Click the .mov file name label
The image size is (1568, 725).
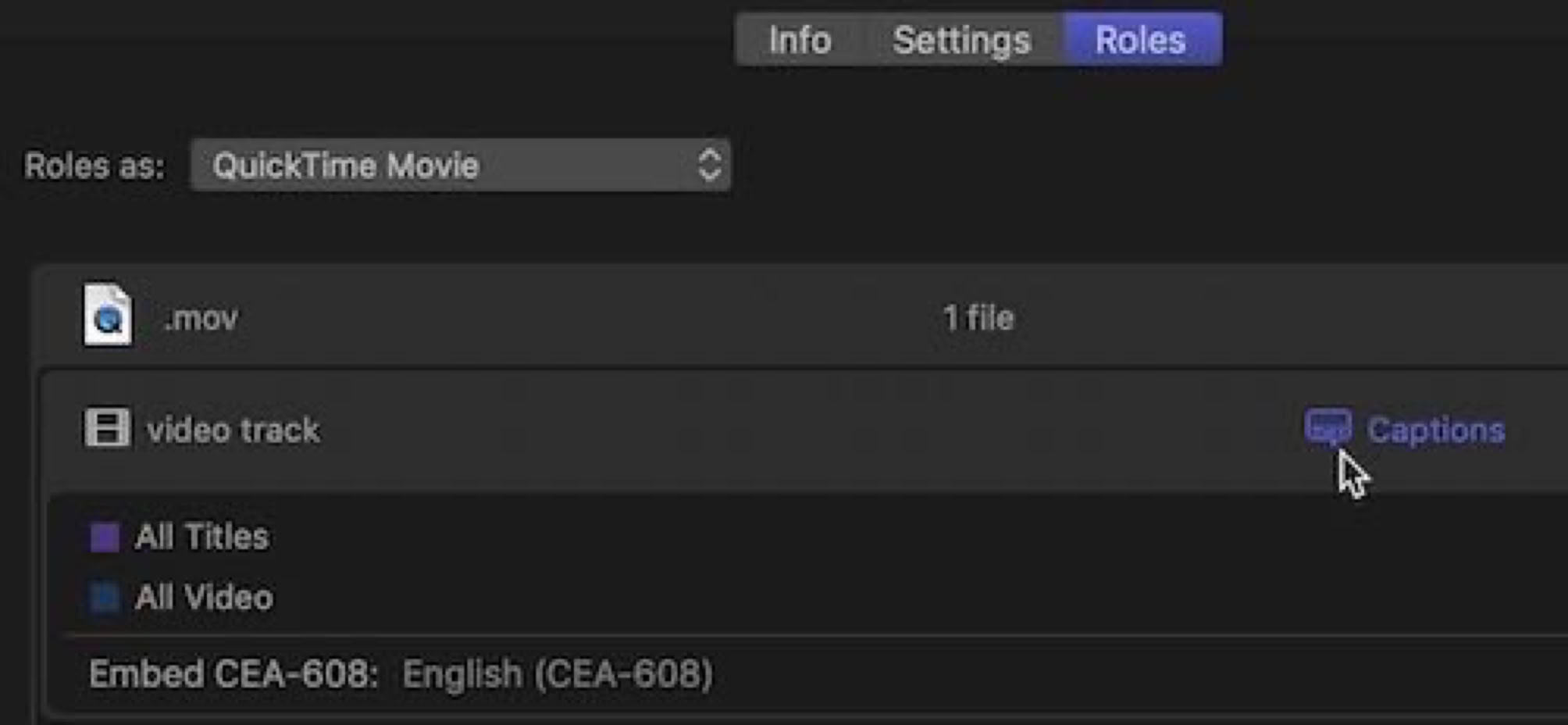click(x=201, y=318)
